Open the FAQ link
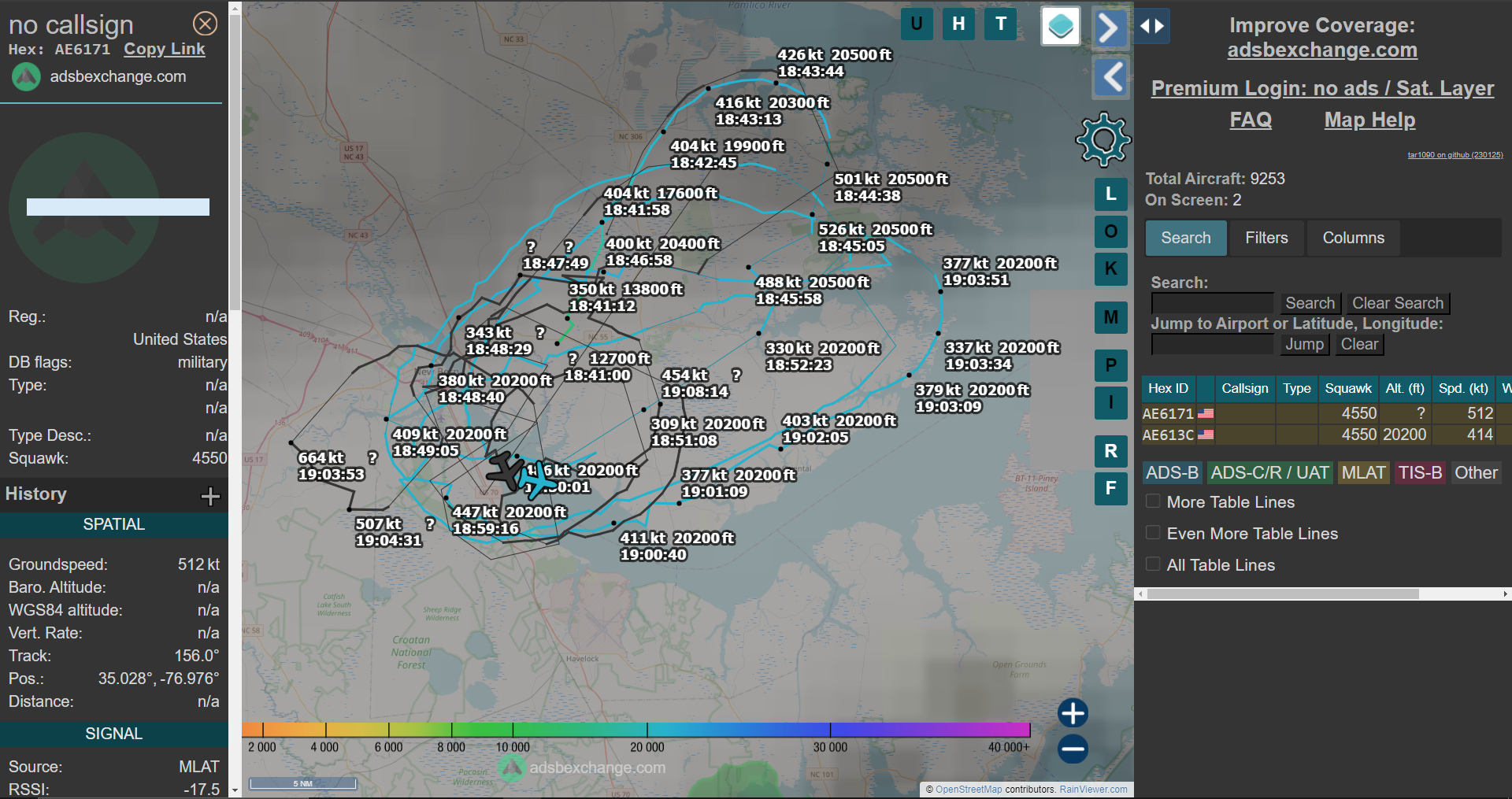Image resolution: width=1512 pixels, height=799 pixels. tap(1251, 120)
